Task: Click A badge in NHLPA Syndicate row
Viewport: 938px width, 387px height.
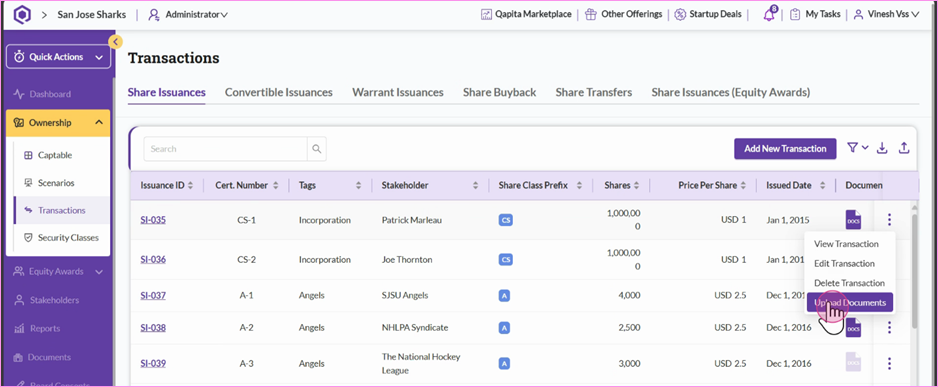Action: (504, 328)
